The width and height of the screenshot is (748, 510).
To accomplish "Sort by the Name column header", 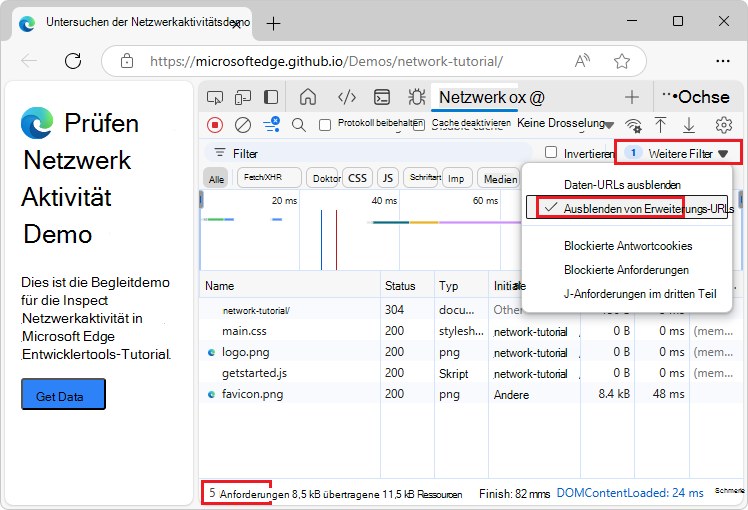I will tap(290, 286).
